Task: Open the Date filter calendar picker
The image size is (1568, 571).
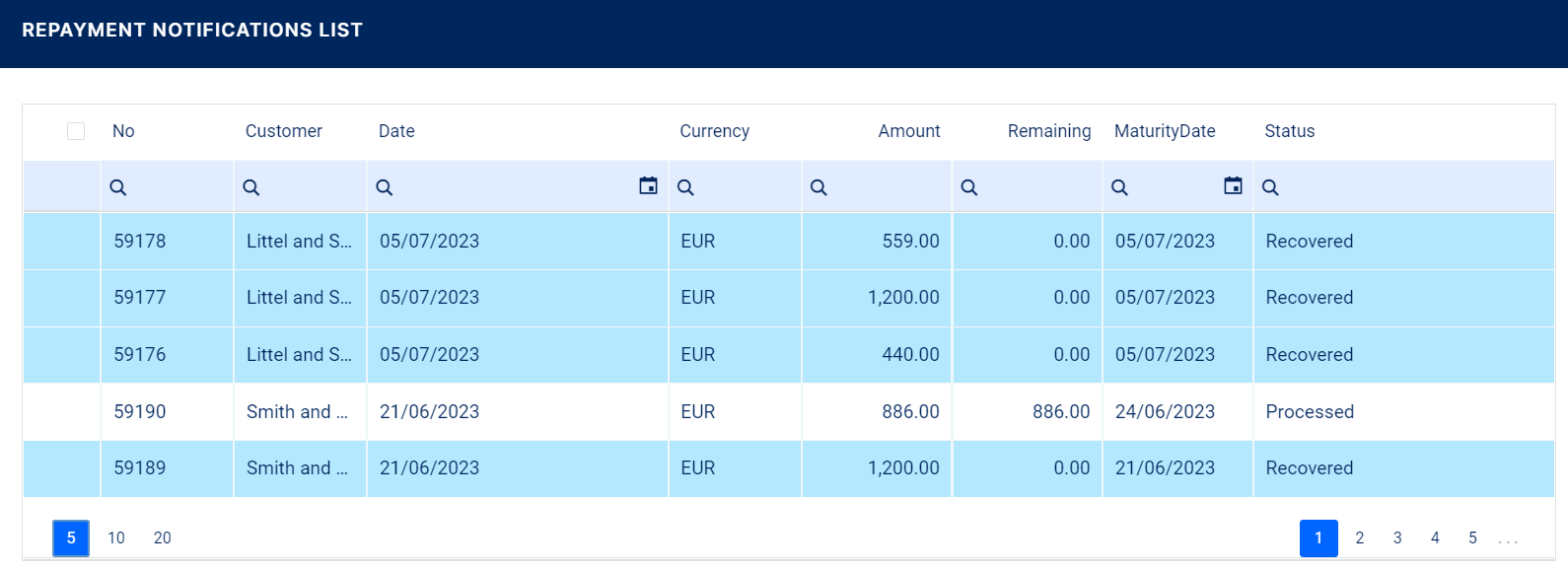Action: coord(648,186)
